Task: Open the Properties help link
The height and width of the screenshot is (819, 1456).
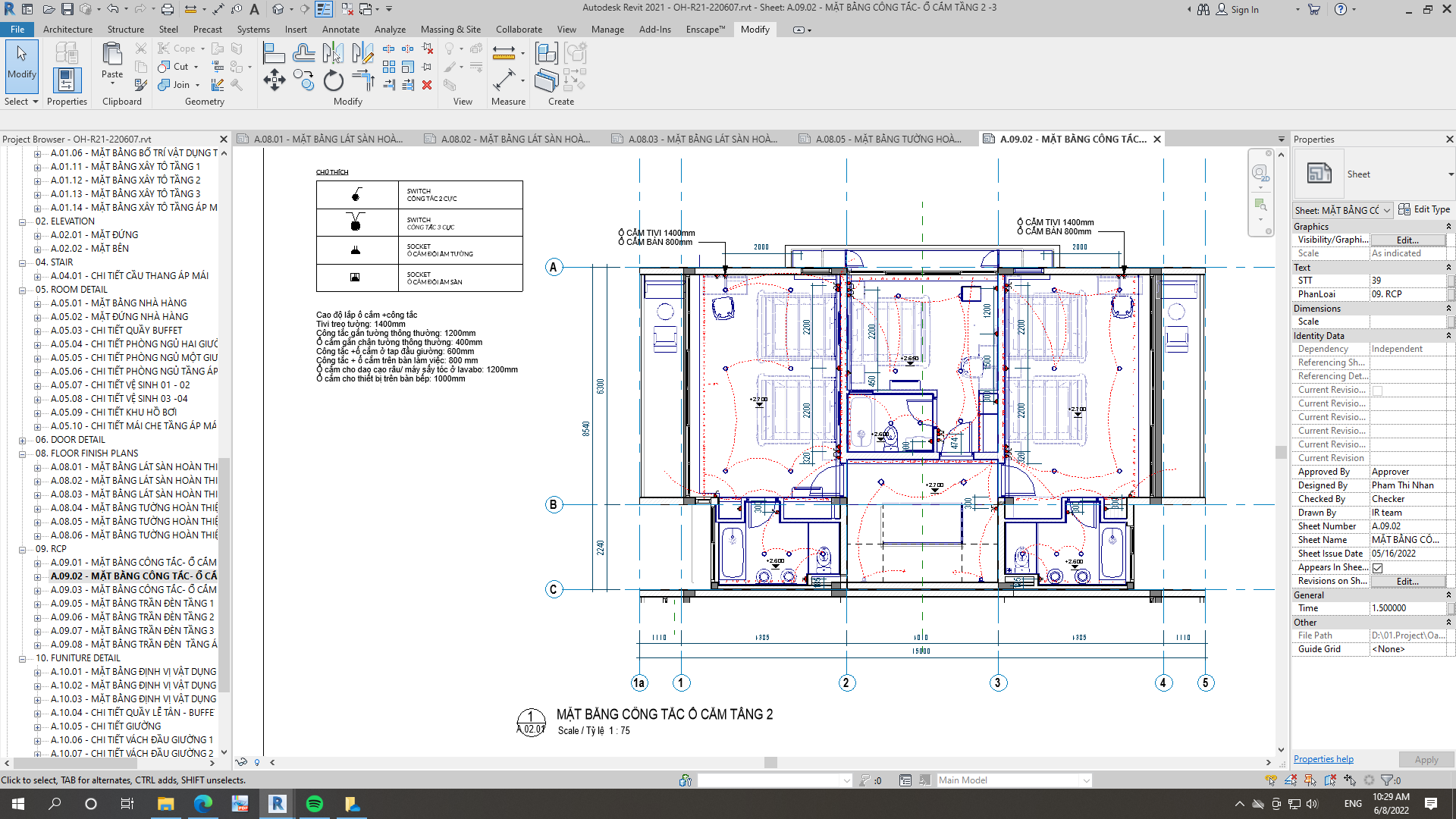Action: click(1323, 759)
